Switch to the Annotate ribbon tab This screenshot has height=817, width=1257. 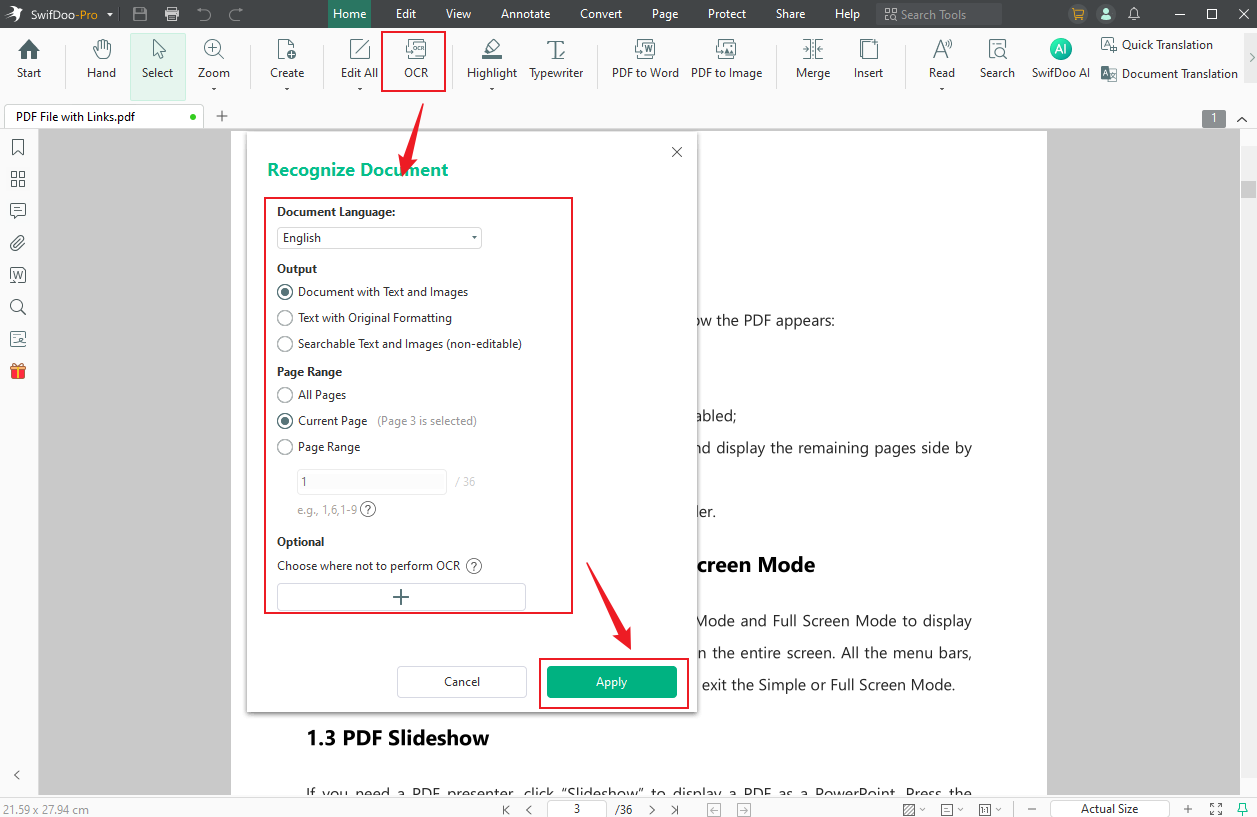click(525, 13)
